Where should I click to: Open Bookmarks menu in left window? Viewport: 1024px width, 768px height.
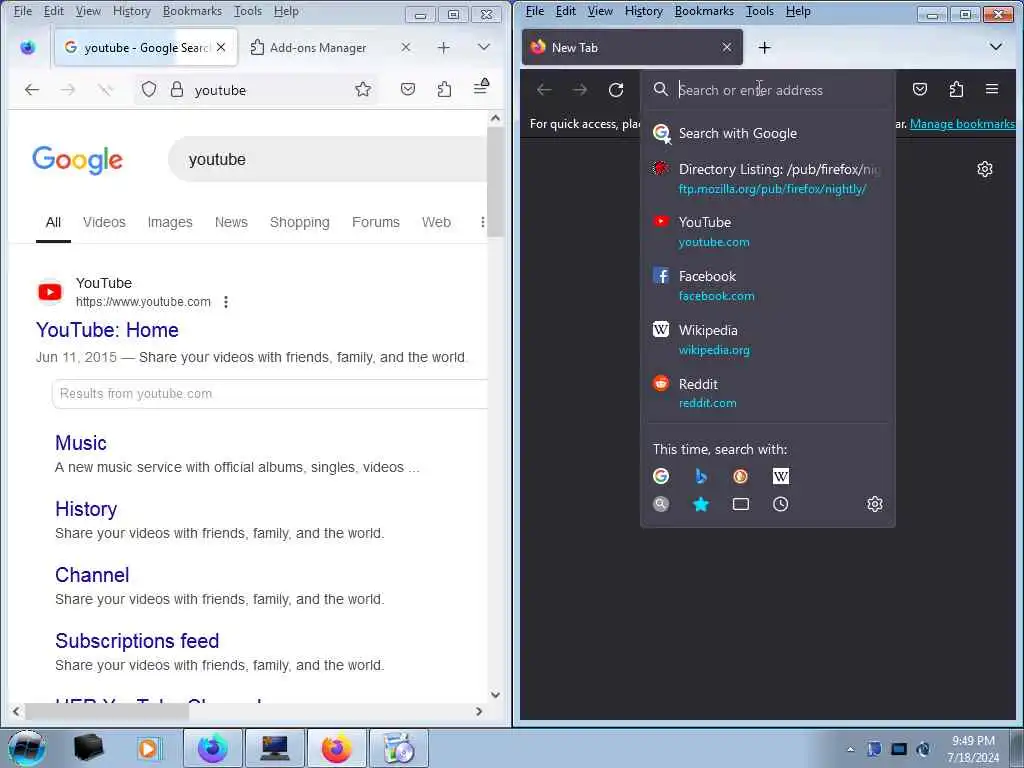(192, 11)
